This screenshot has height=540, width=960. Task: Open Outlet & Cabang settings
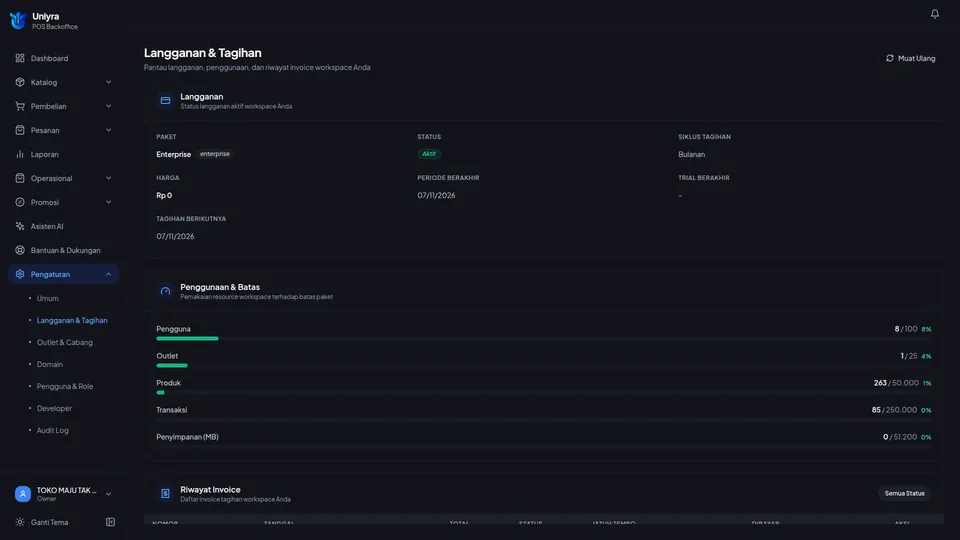coord(65,342)
